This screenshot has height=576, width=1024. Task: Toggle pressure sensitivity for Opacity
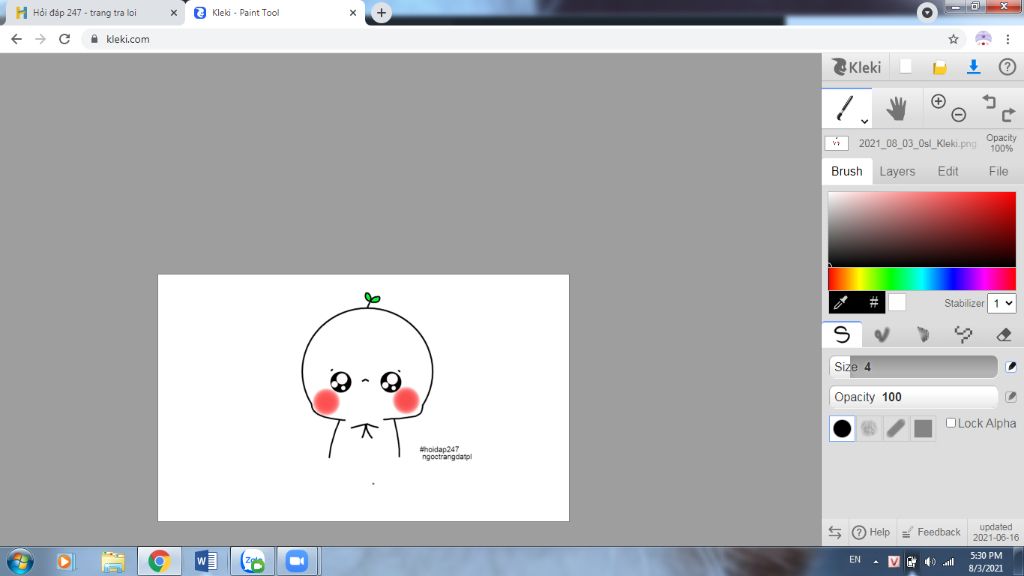click(x=1011, y=396)
